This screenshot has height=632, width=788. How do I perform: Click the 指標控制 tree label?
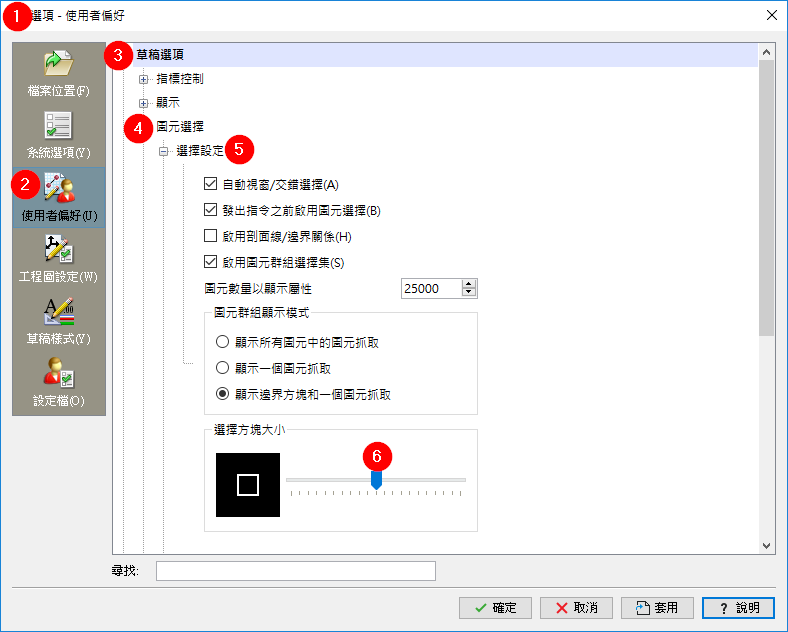pos(179,79)
